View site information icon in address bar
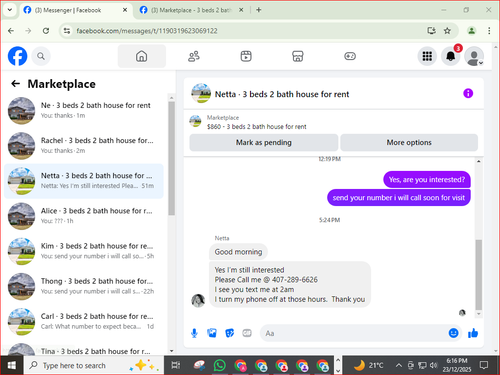Image resolution: width=500 pixels, height=375 pixels. tap(67, 31)
